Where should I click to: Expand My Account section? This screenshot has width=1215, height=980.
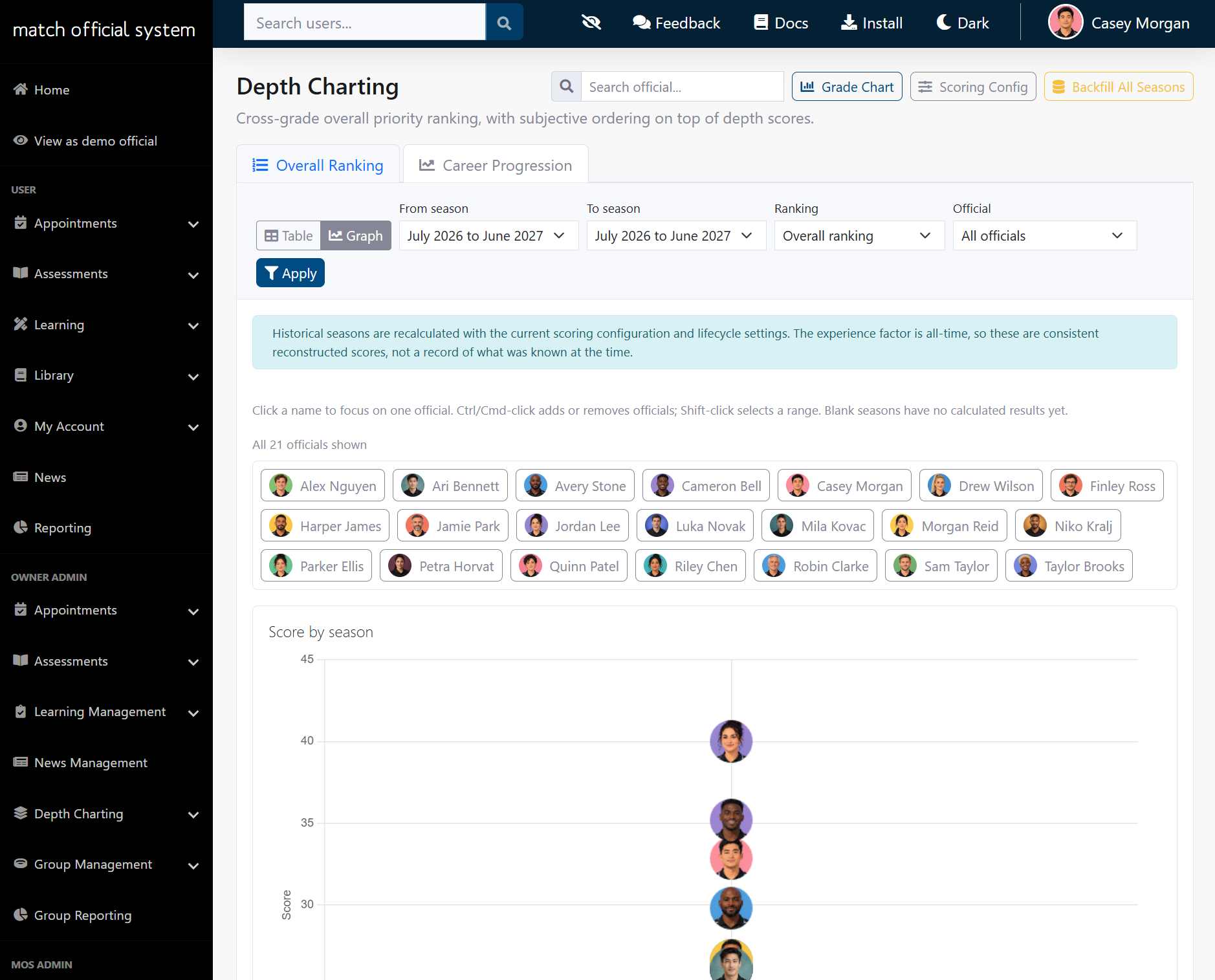(x=106, y=426)
